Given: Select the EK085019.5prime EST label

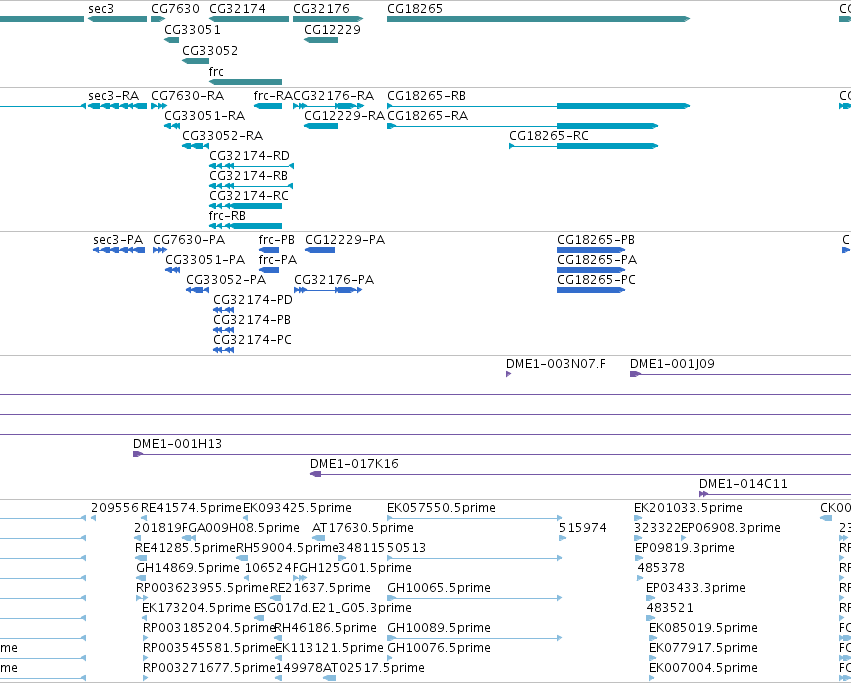Looking at the screenshot, I should pos(703,628).
